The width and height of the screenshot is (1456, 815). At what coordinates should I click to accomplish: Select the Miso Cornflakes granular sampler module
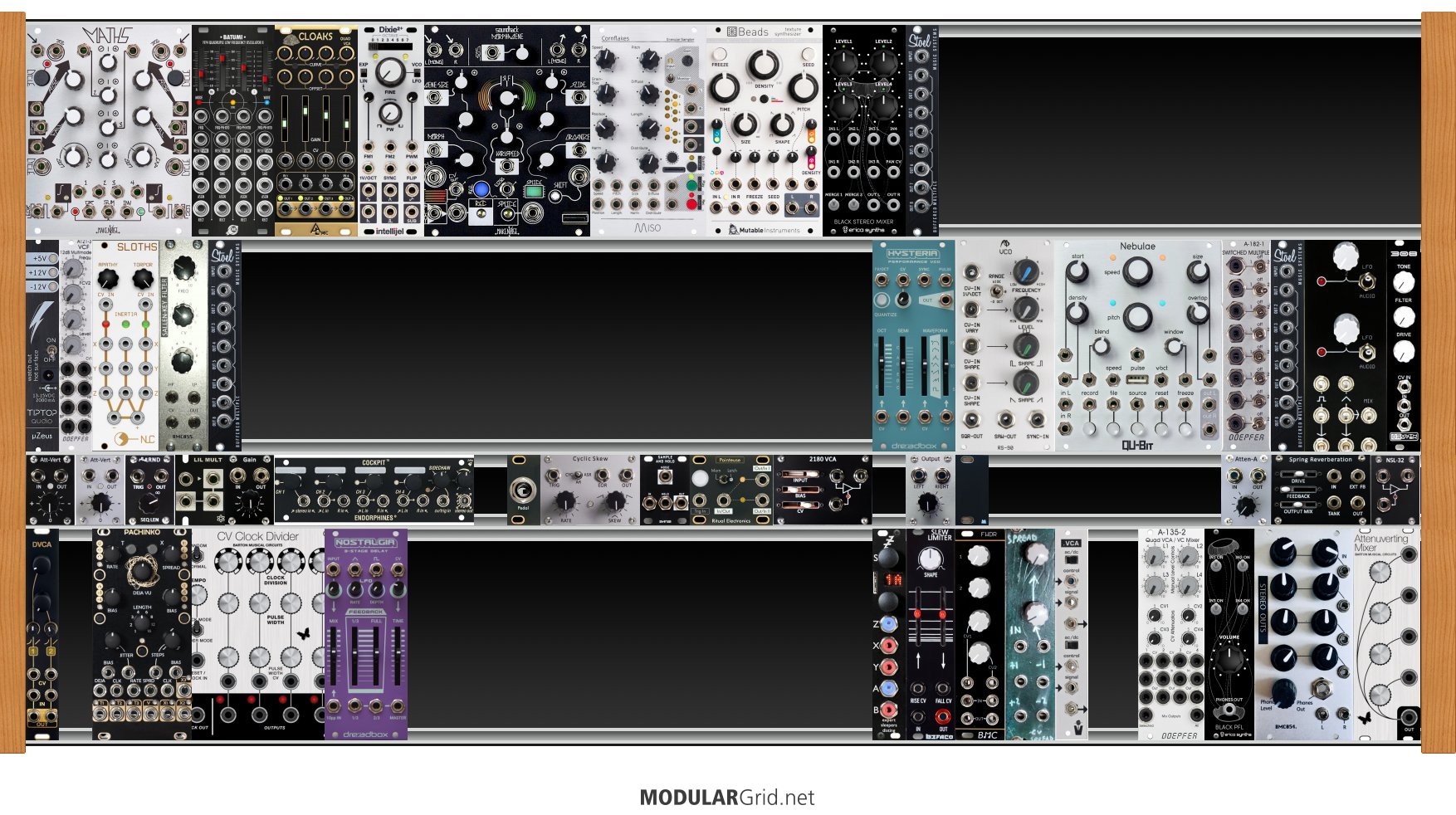(x=648, y=130)
